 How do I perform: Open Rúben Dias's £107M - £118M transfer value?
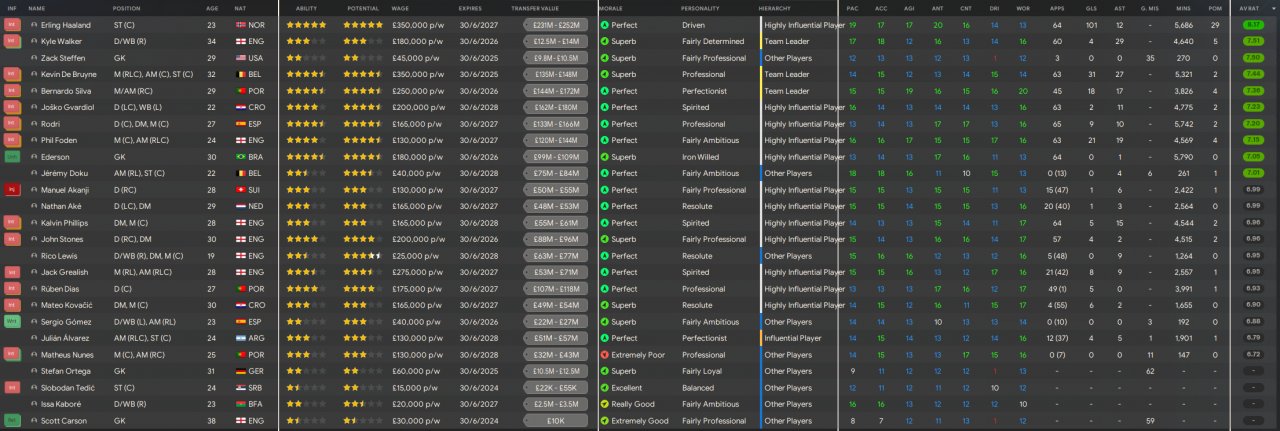point(556,289)
